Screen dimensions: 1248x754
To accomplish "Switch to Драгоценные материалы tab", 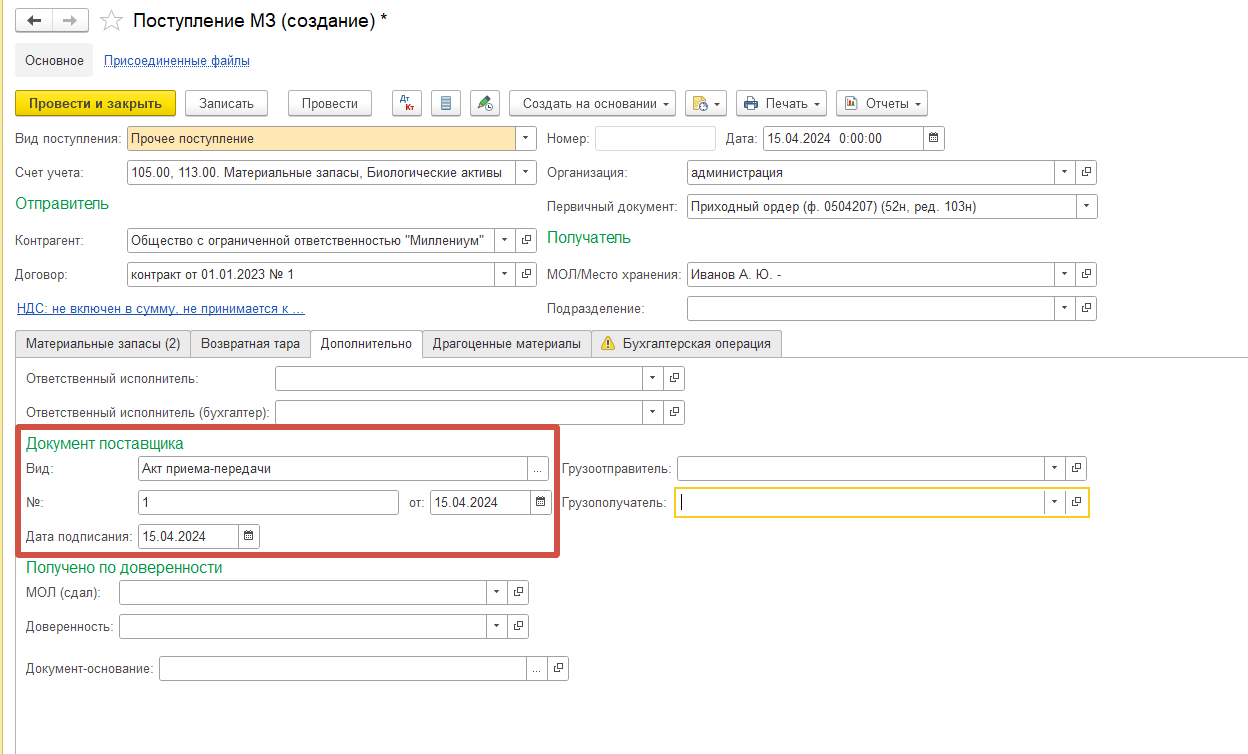I will point(506,343).
